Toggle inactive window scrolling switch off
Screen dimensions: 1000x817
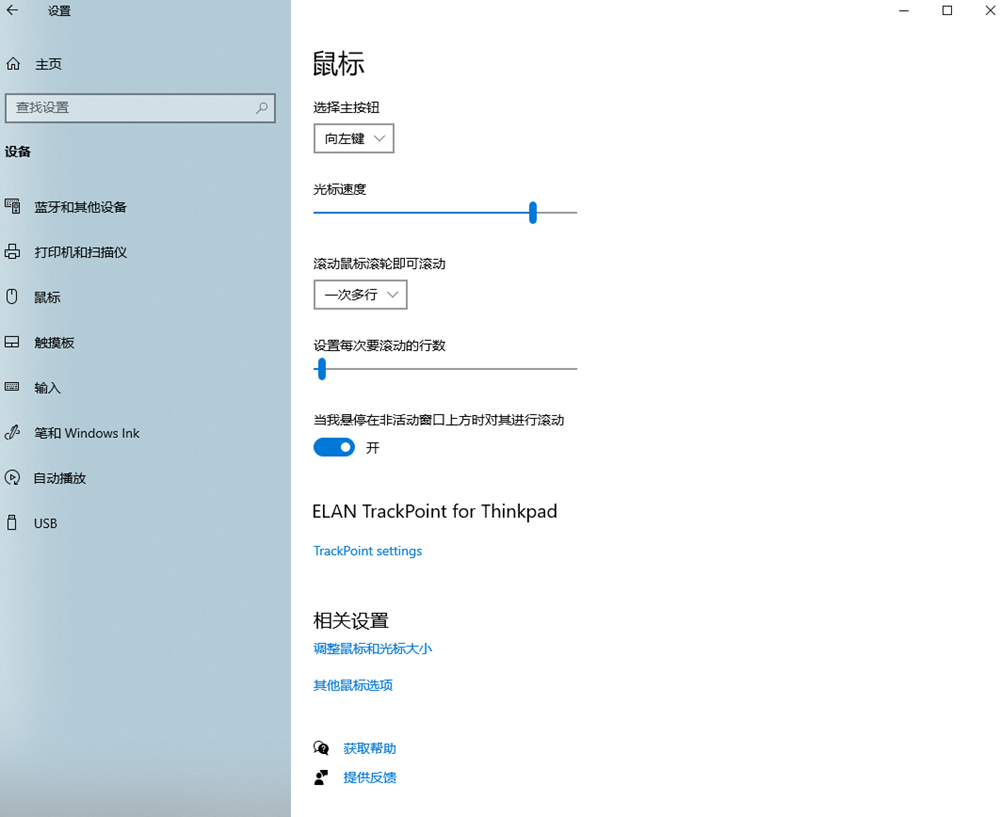point(334,448)
